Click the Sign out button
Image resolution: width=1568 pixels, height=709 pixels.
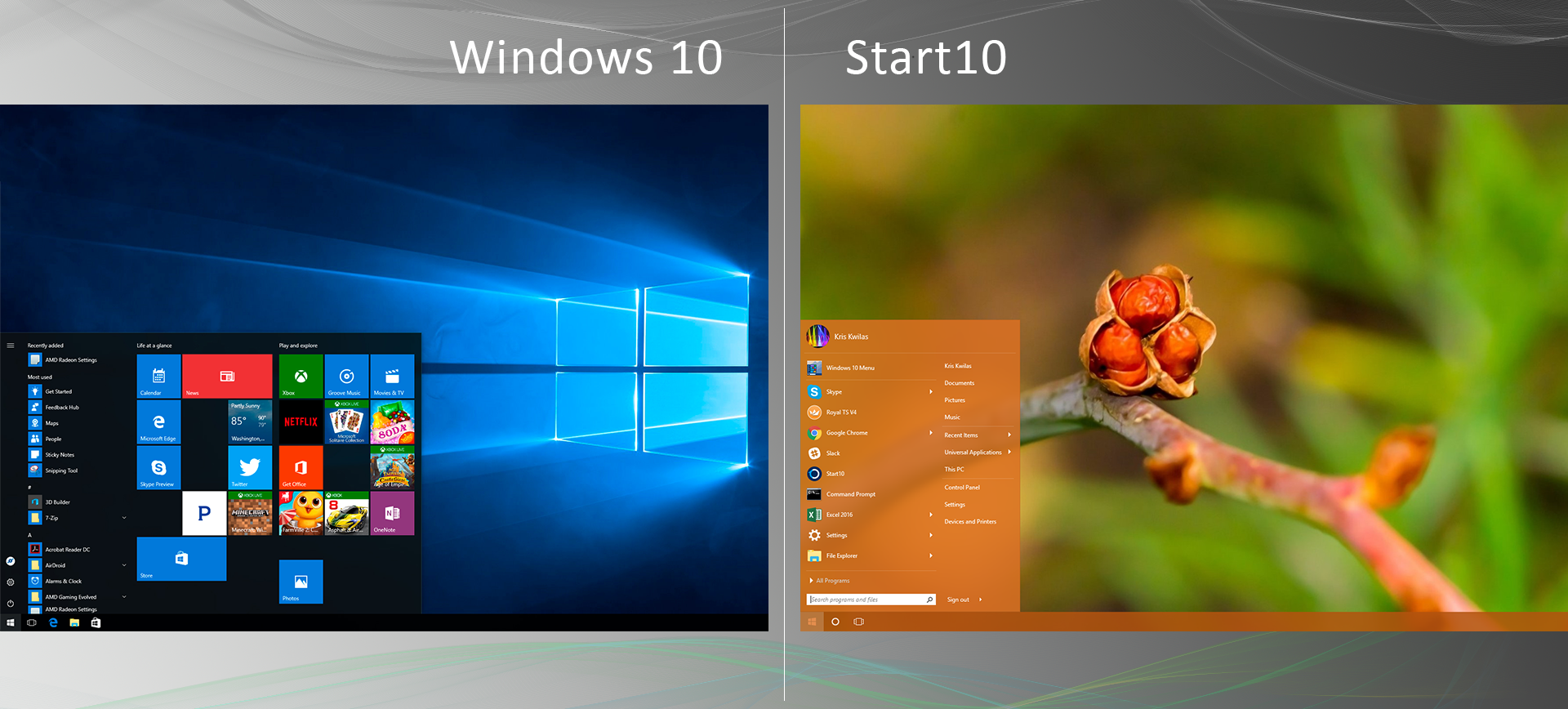coord(958,600)
